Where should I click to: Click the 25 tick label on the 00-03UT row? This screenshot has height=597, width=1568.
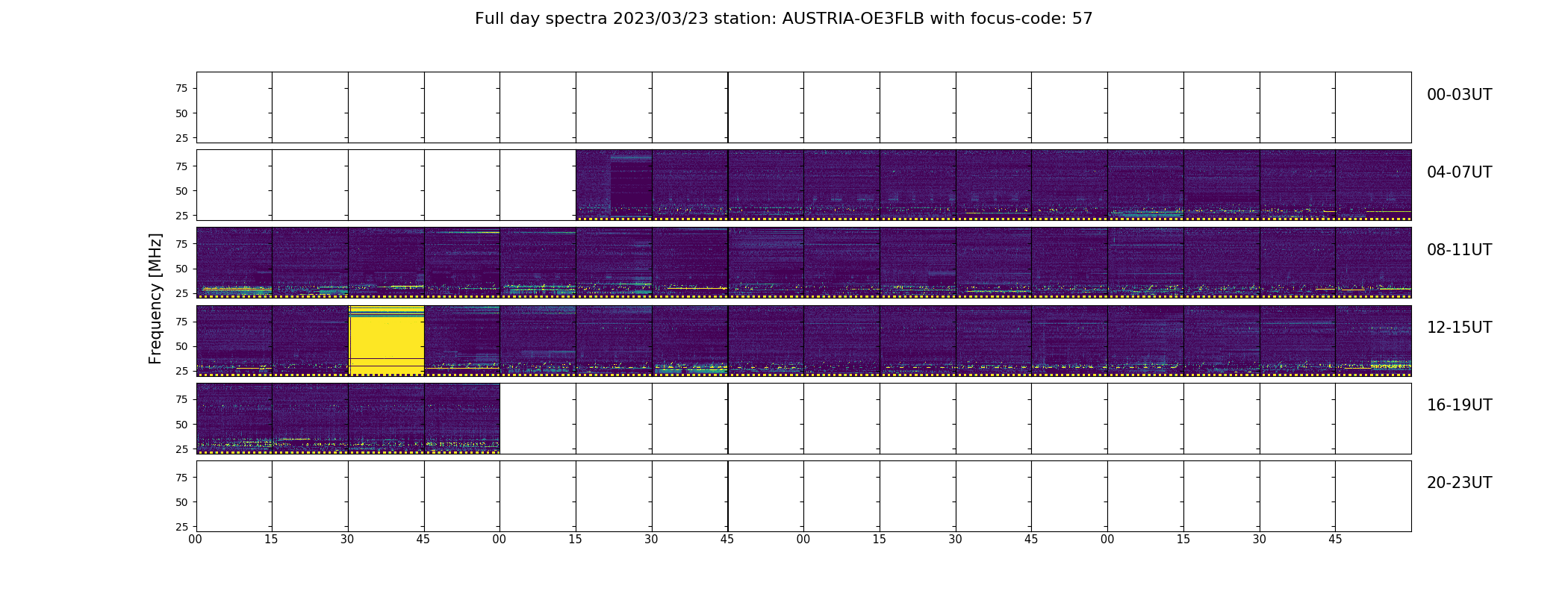(181, 138)
